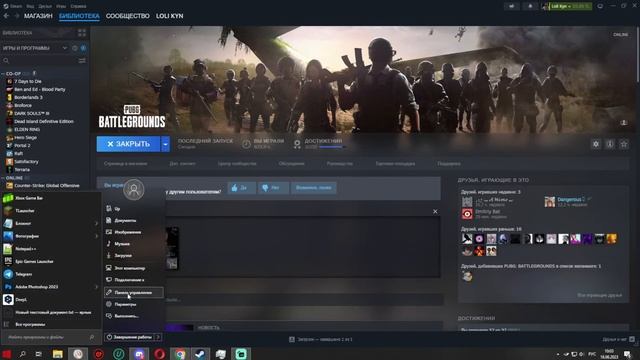Open game settings gear icon

click(596, 144)
